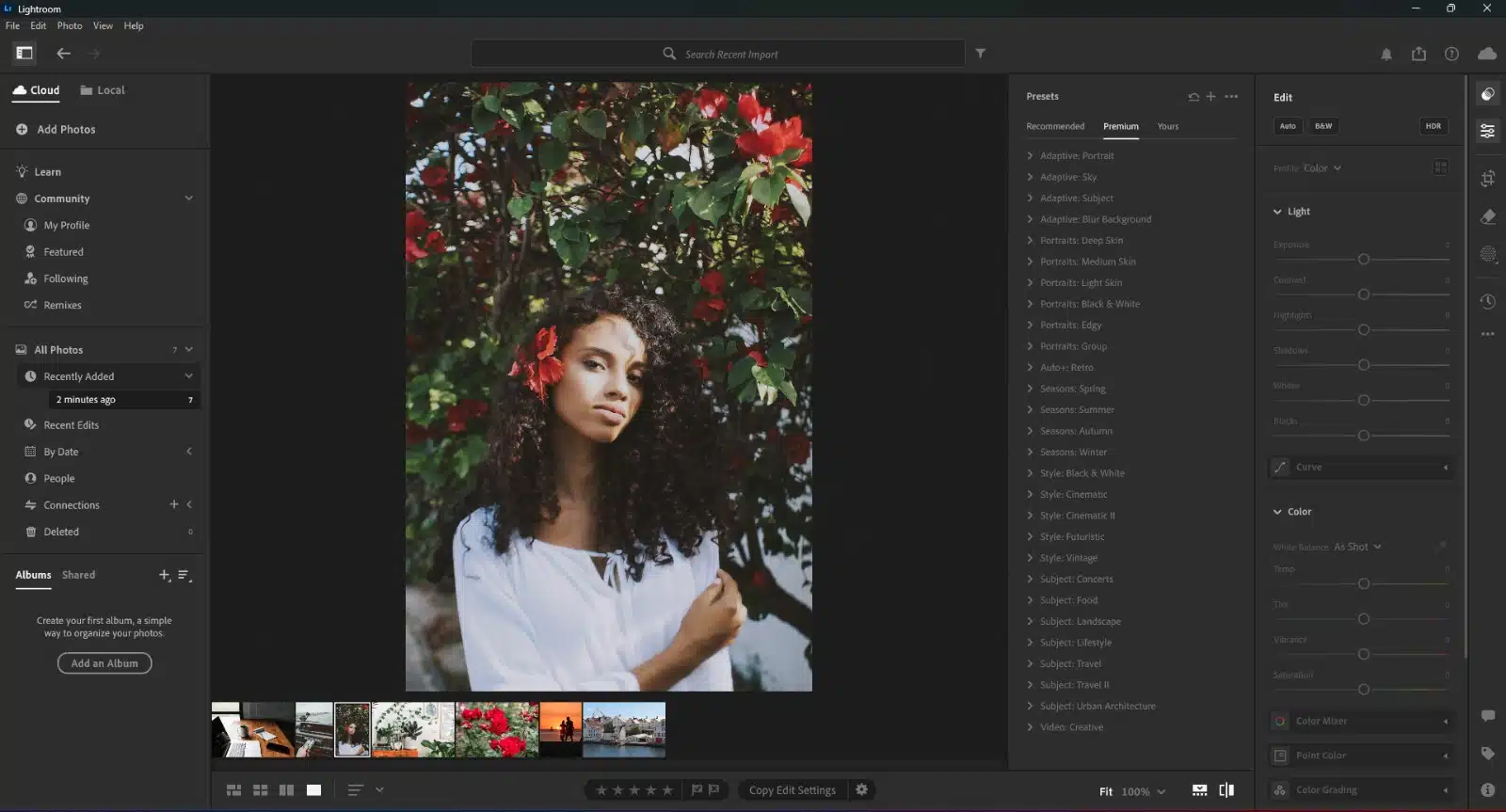Open the comments speech bubble icon
Viewport: 1506px width, 812px height.
(1487, 716)
